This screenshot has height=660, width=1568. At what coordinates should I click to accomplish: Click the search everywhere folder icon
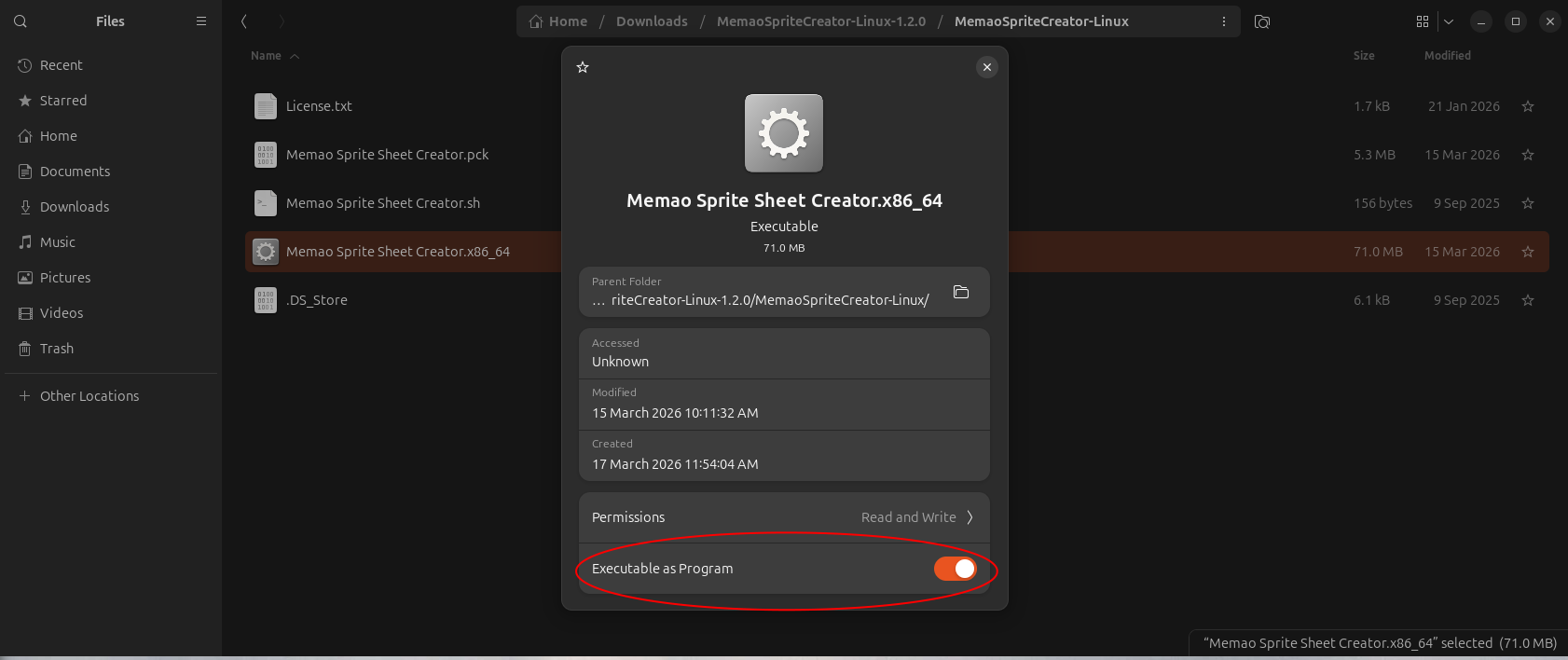tap(1262, 21)
